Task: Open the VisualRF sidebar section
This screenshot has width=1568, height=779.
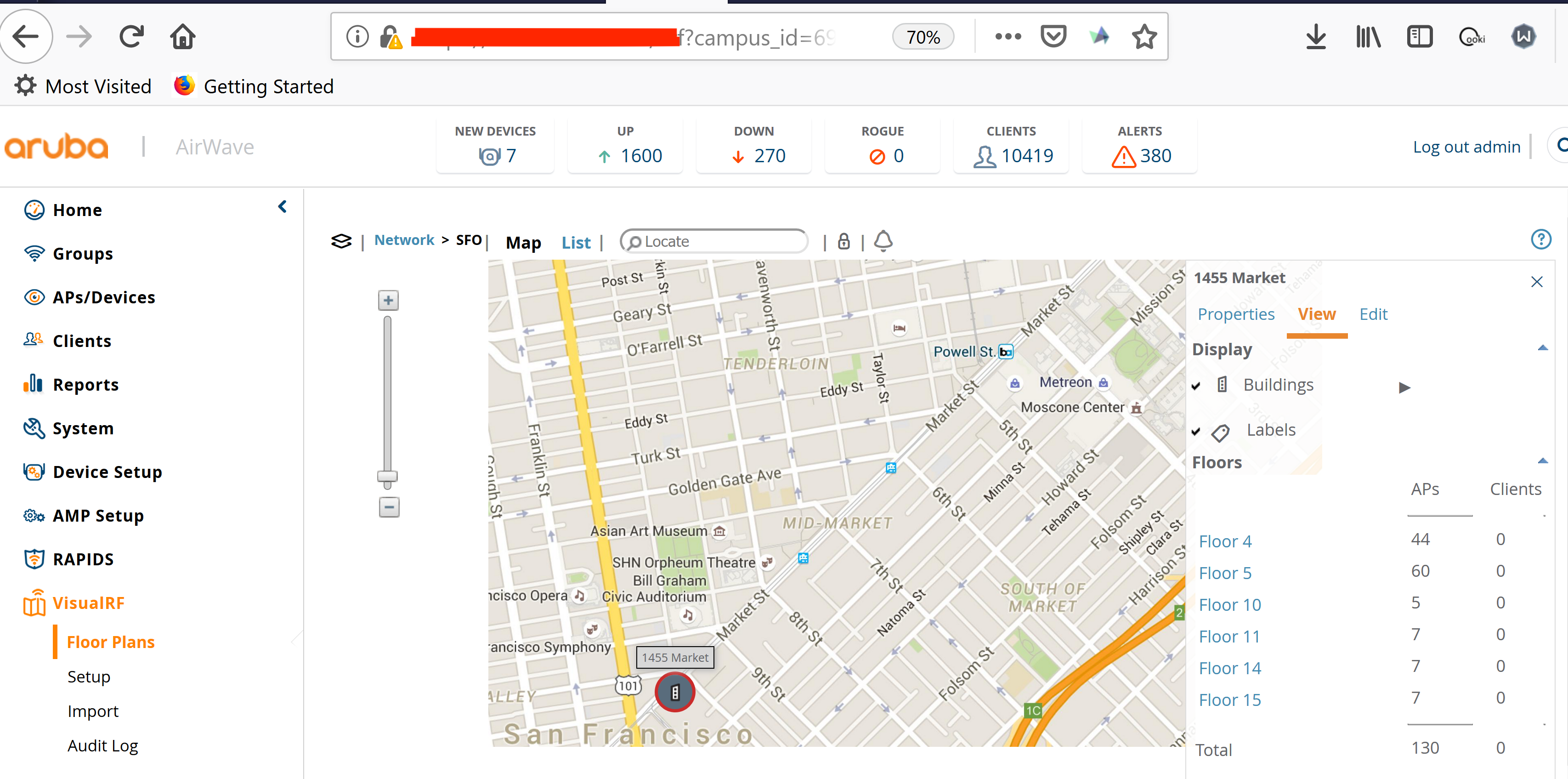Action: (88, 603)
